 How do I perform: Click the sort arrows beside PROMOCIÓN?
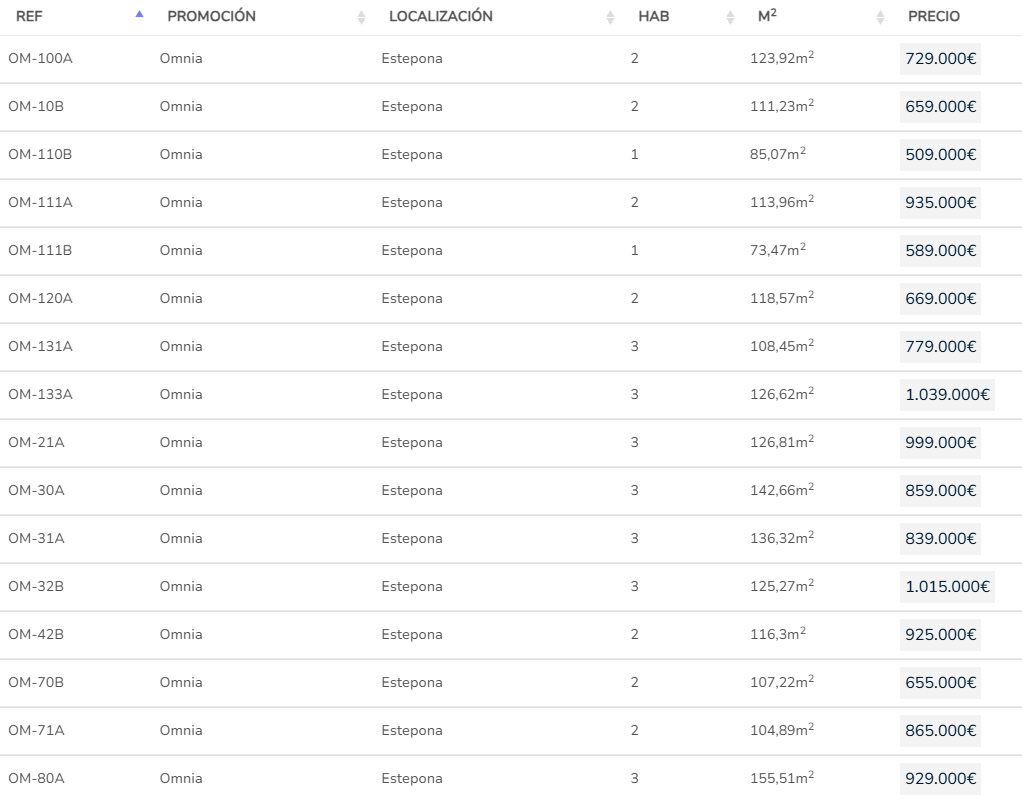click(361, 17)
